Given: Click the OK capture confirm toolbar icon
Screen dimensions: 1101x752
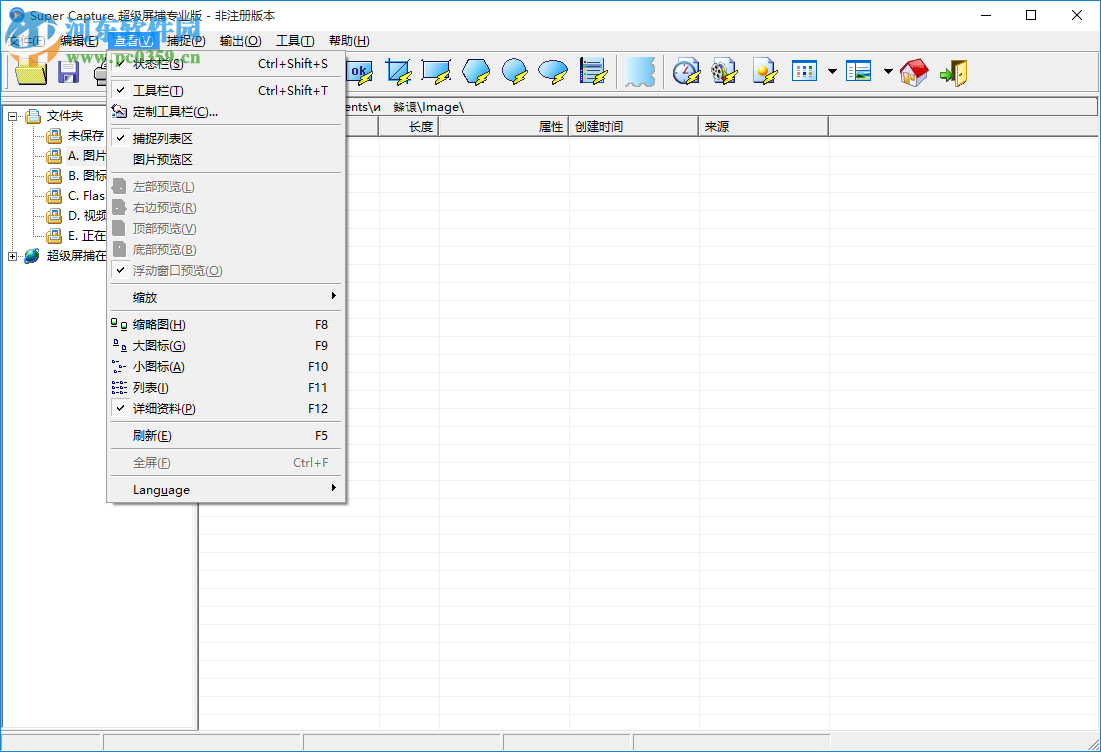Looking at the screenshot, I should click(358, 71).
